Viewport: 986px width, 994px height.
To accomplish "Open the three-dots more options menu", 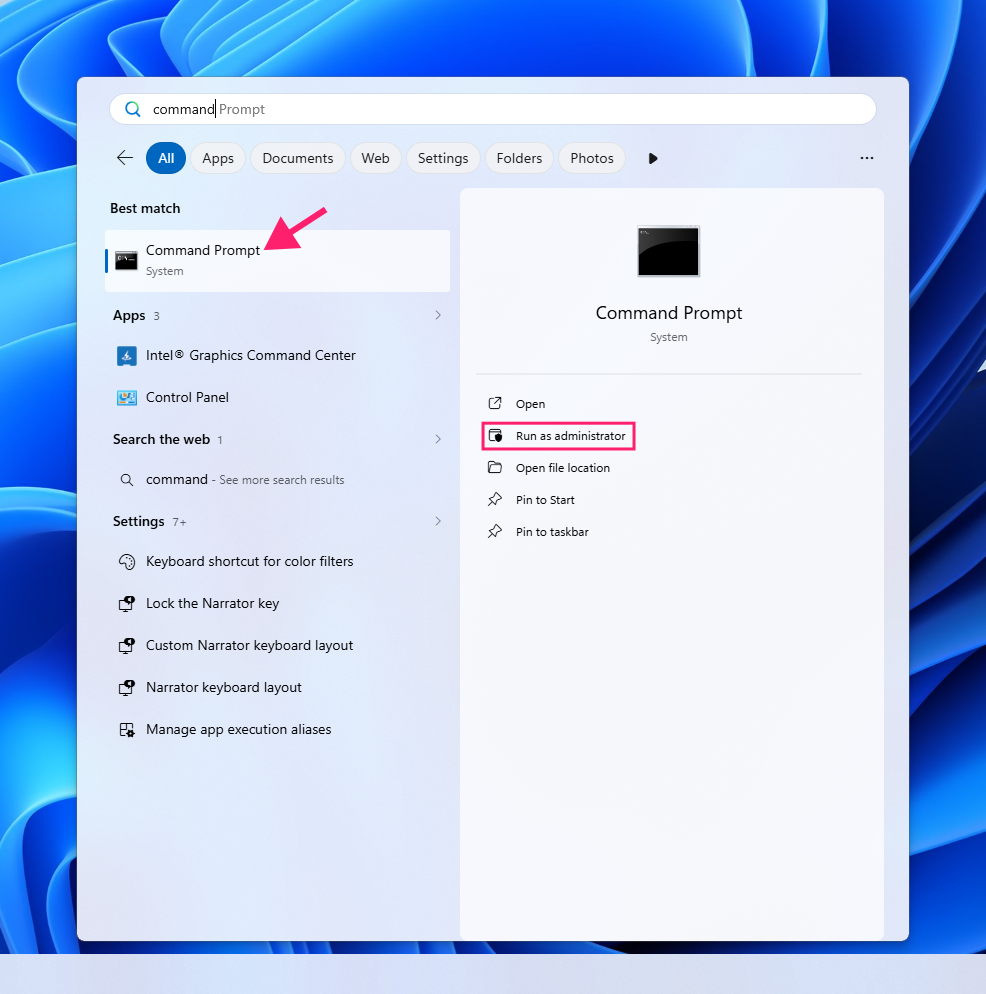I will [x=867, y=158].
